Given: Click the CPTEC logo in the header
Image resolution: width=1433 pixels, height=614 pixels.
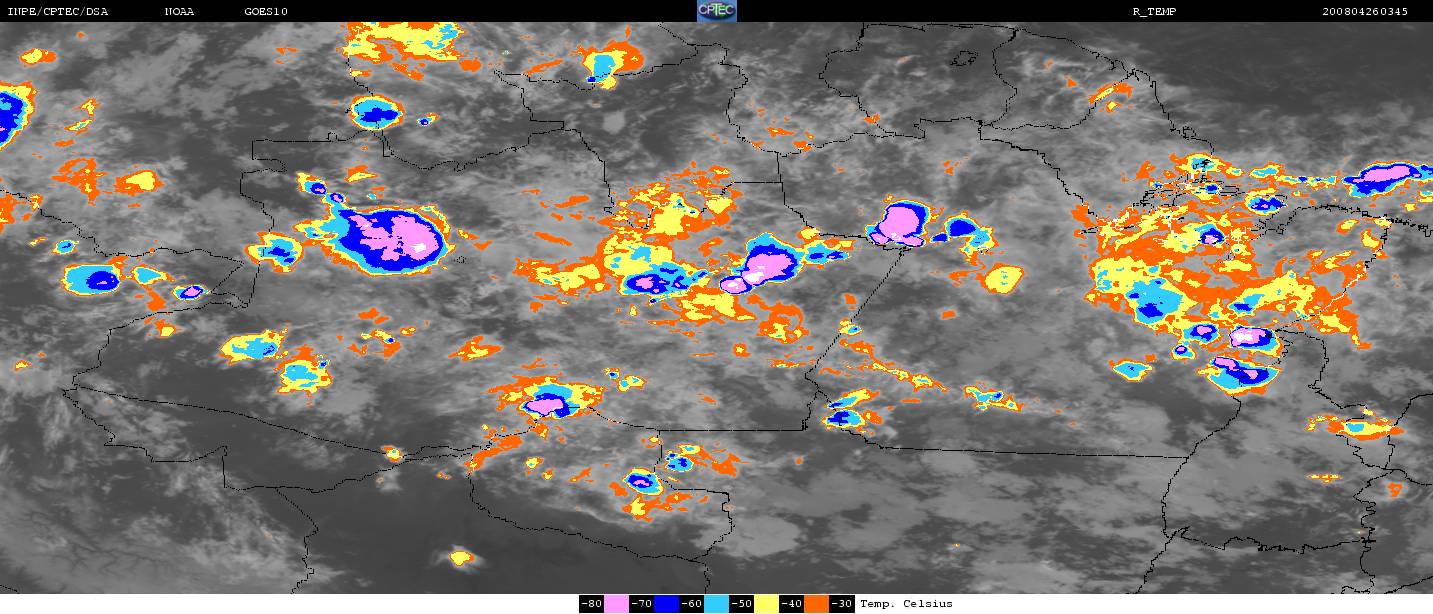Looking at the screenshot, I should (x=717, y=11).
